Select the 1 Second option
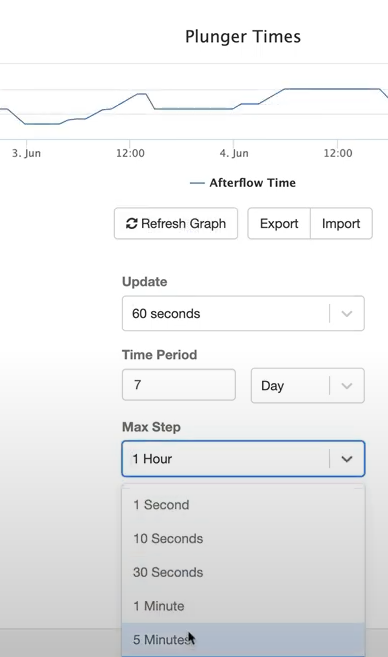Screen dimensions: 388x657 [243, 505]
